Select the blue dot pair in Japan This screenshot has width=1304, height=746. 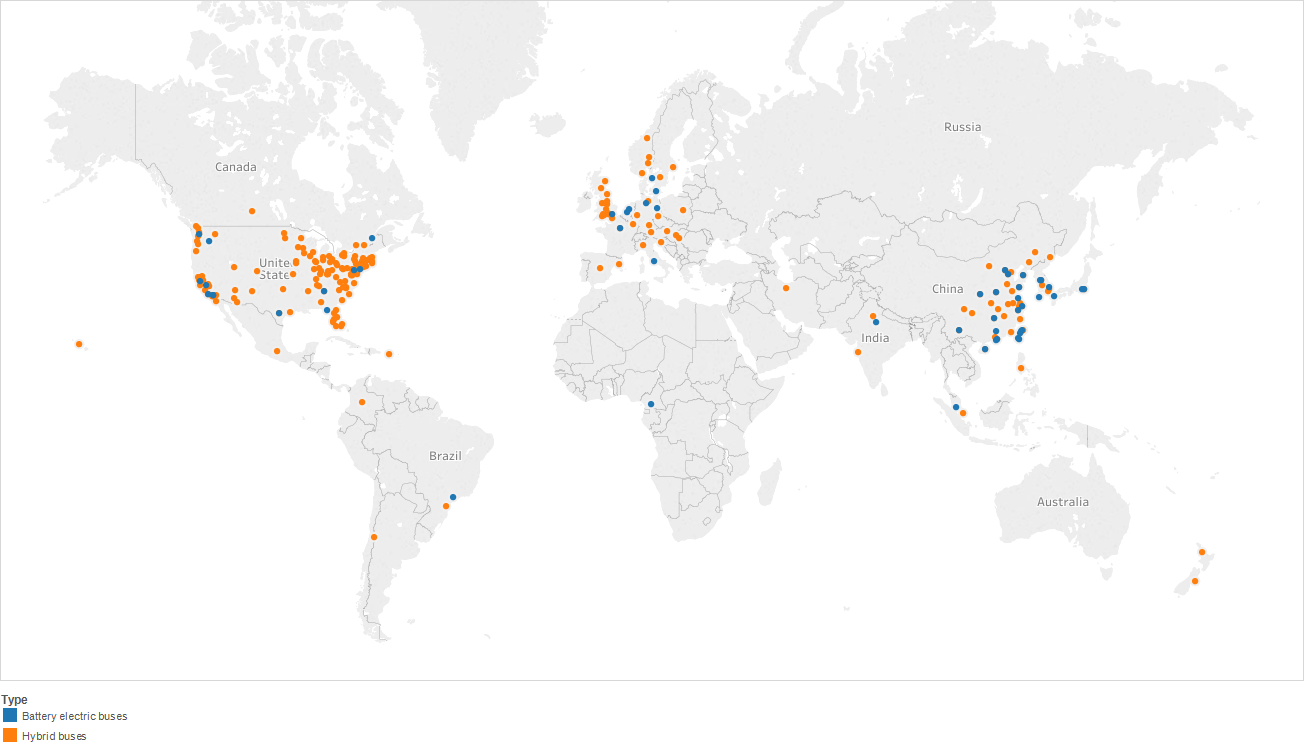click(1083, 289)
